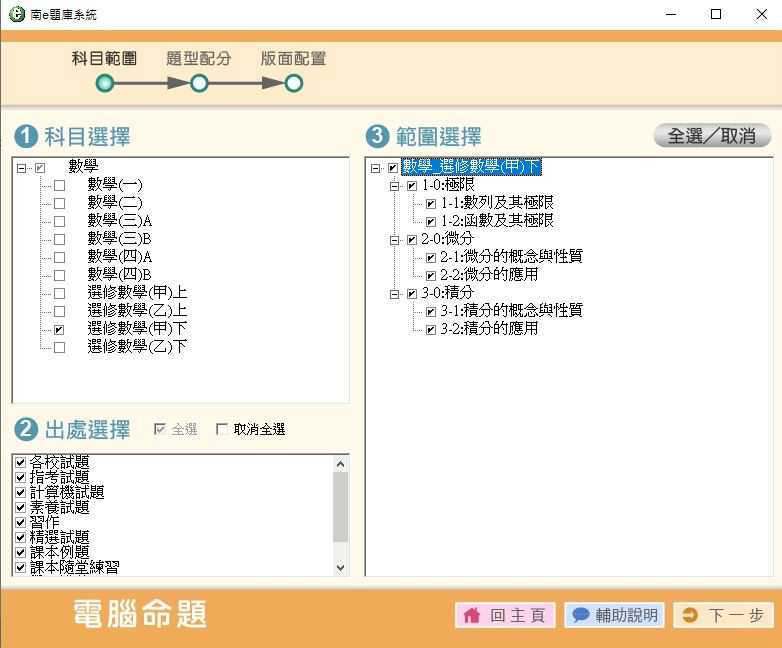The height and width of the screenshot is (648, 782).
Task: Maximize the 南e題庫系統 window
Action: (x=716, y=14)
